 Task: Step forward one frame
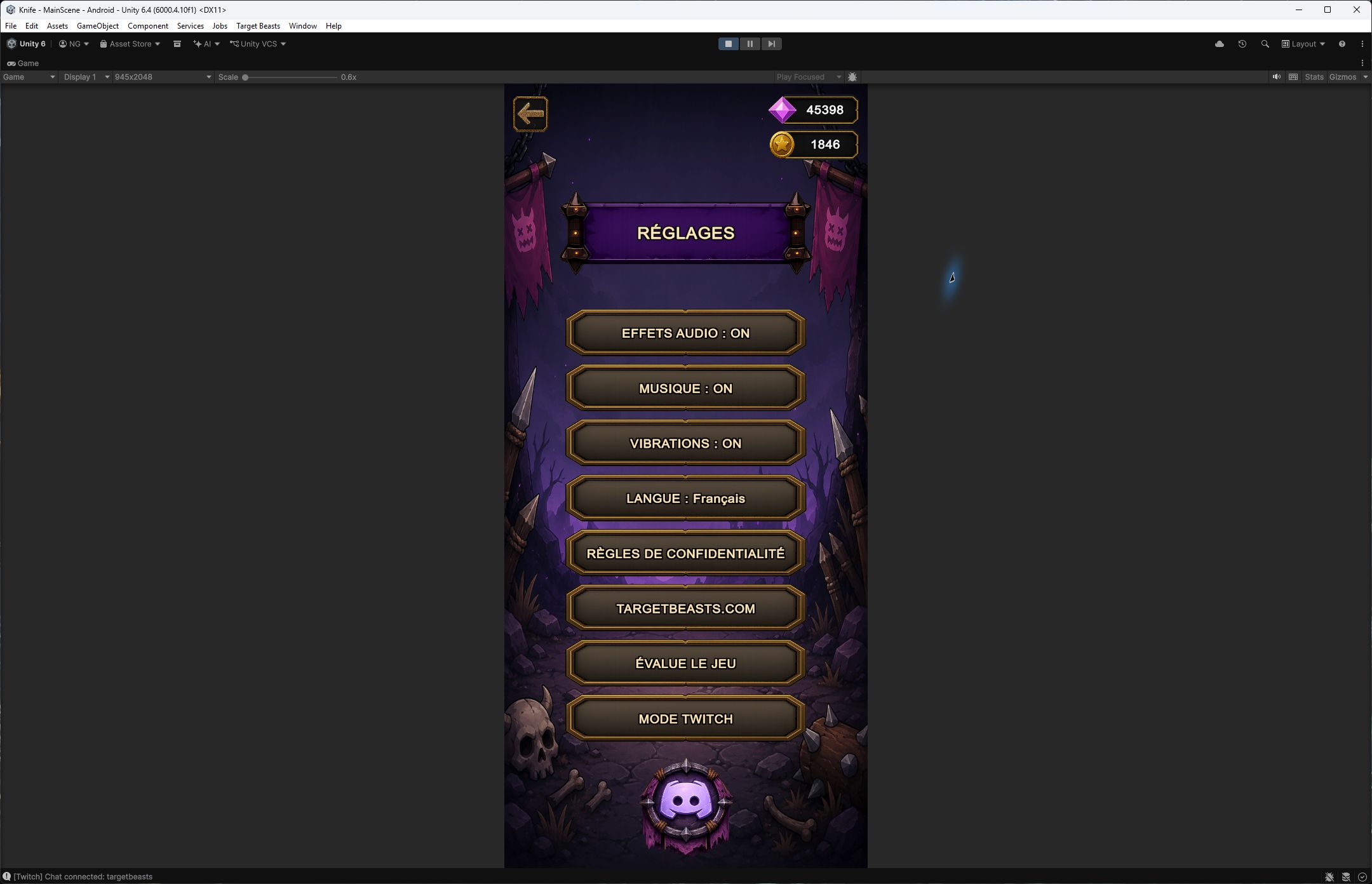pos(771,44)
